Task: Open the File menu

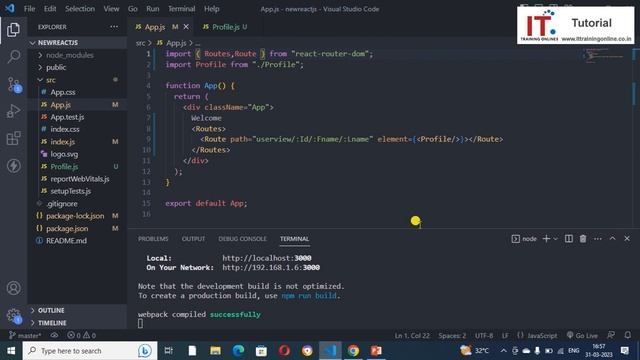Action: [29, 9]
